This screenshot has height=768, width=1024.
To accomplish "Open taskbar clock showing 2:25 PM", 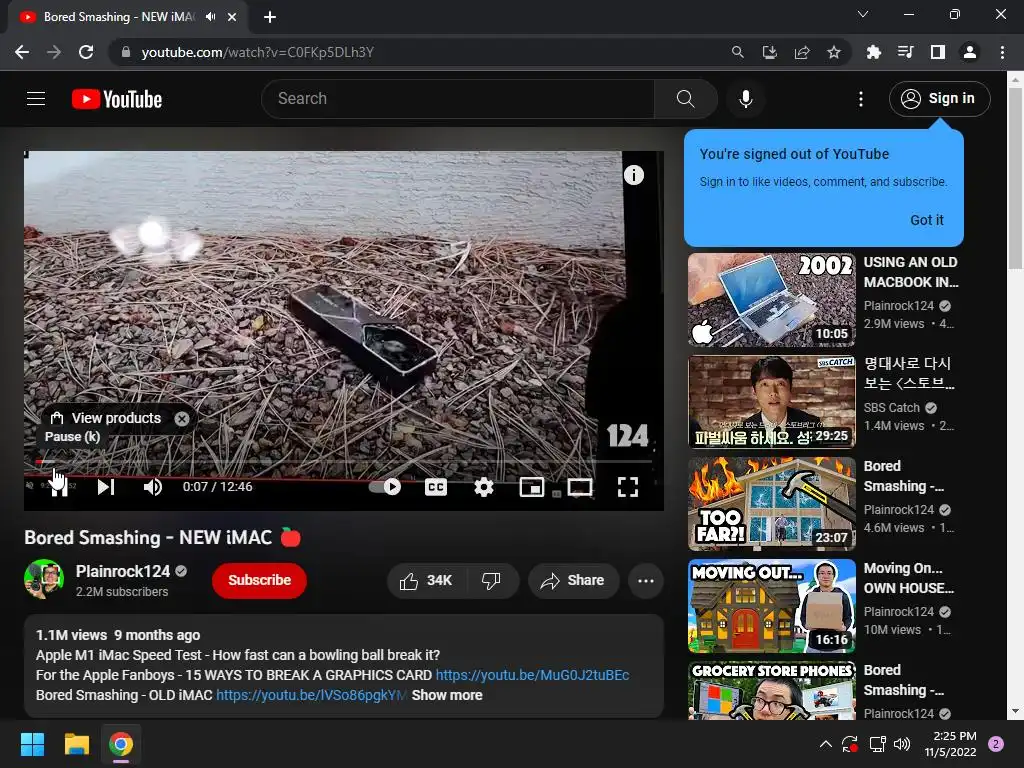I will pos(950,744).
